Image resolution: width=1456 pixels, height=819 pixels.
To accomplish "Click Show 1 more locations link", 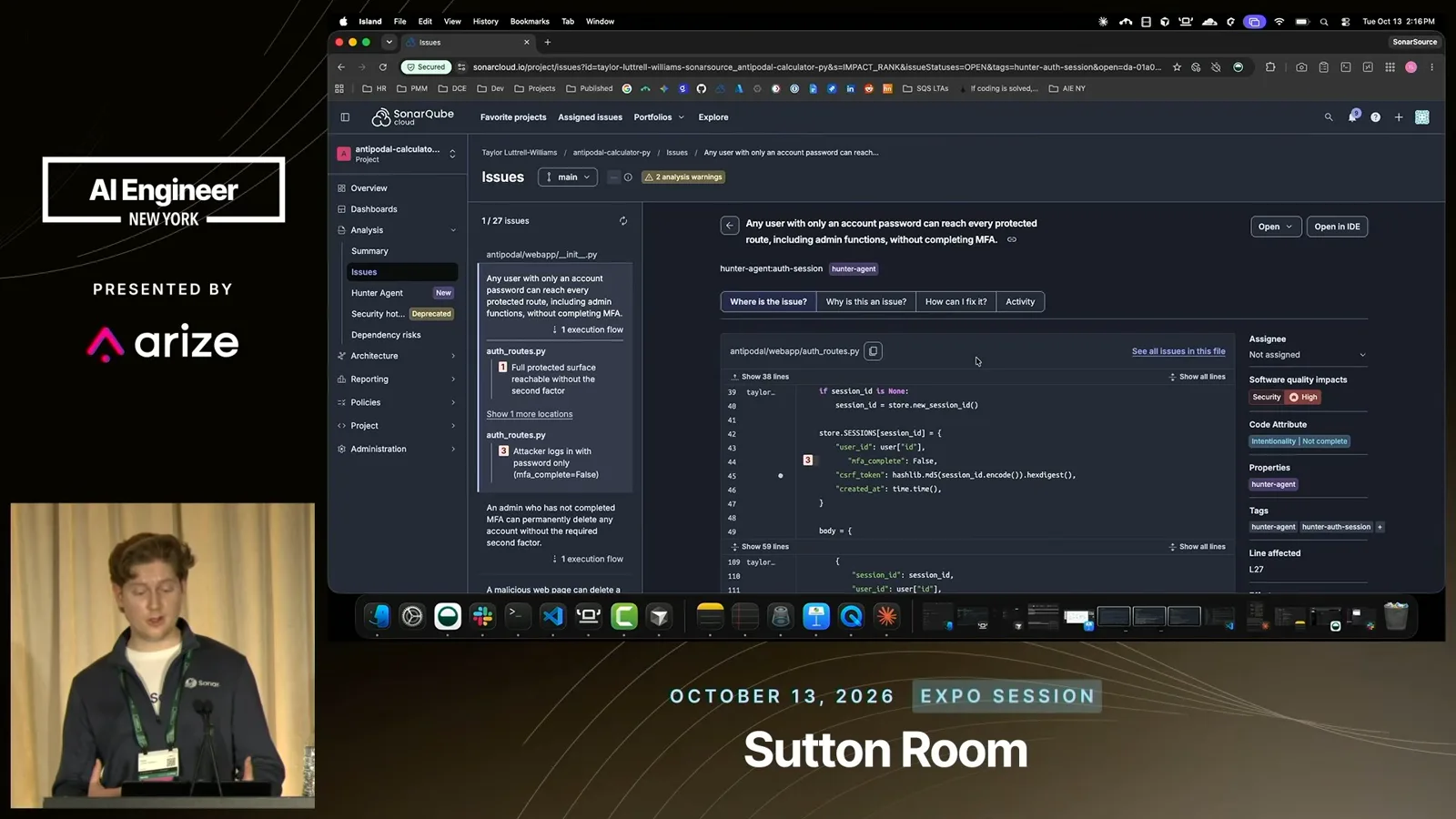I will [x=530, y=414].
